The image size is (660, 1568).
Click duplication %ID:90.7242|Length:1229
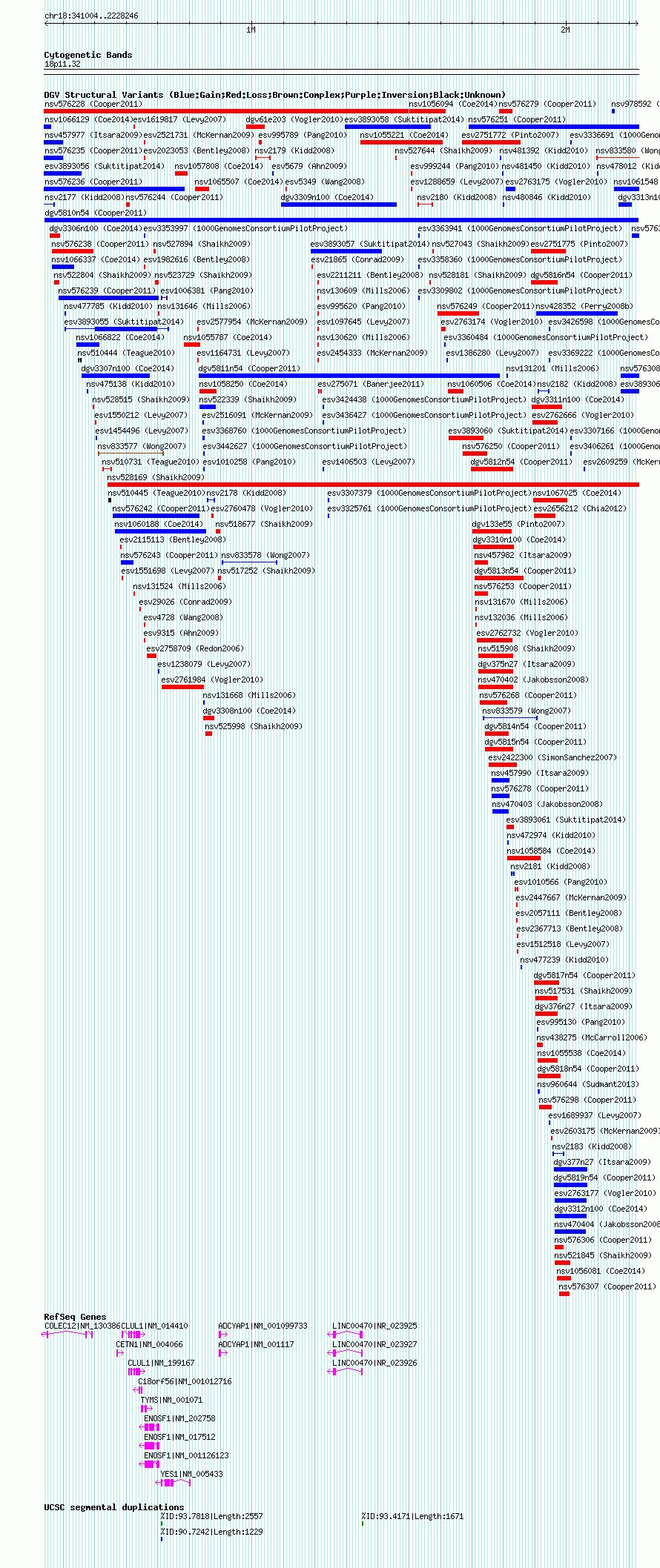(211, 1532)
